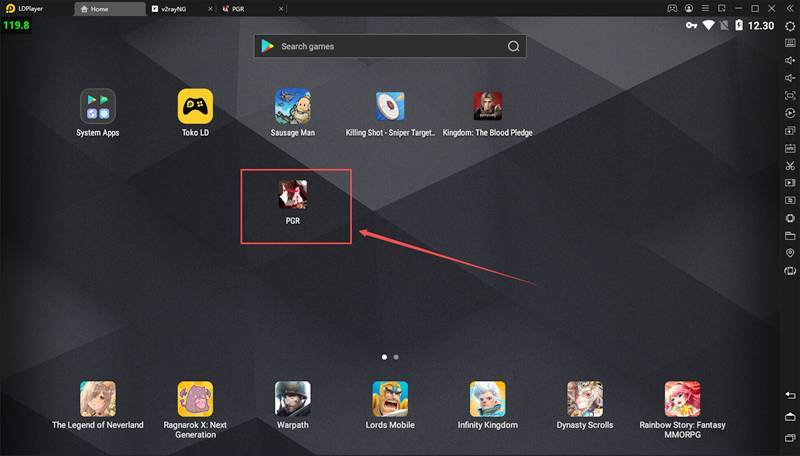Image resolution: width=800 pixels, height=456 pixels.
Task: Open the keyboard mapping tool
Action: (x=790, y=43)
